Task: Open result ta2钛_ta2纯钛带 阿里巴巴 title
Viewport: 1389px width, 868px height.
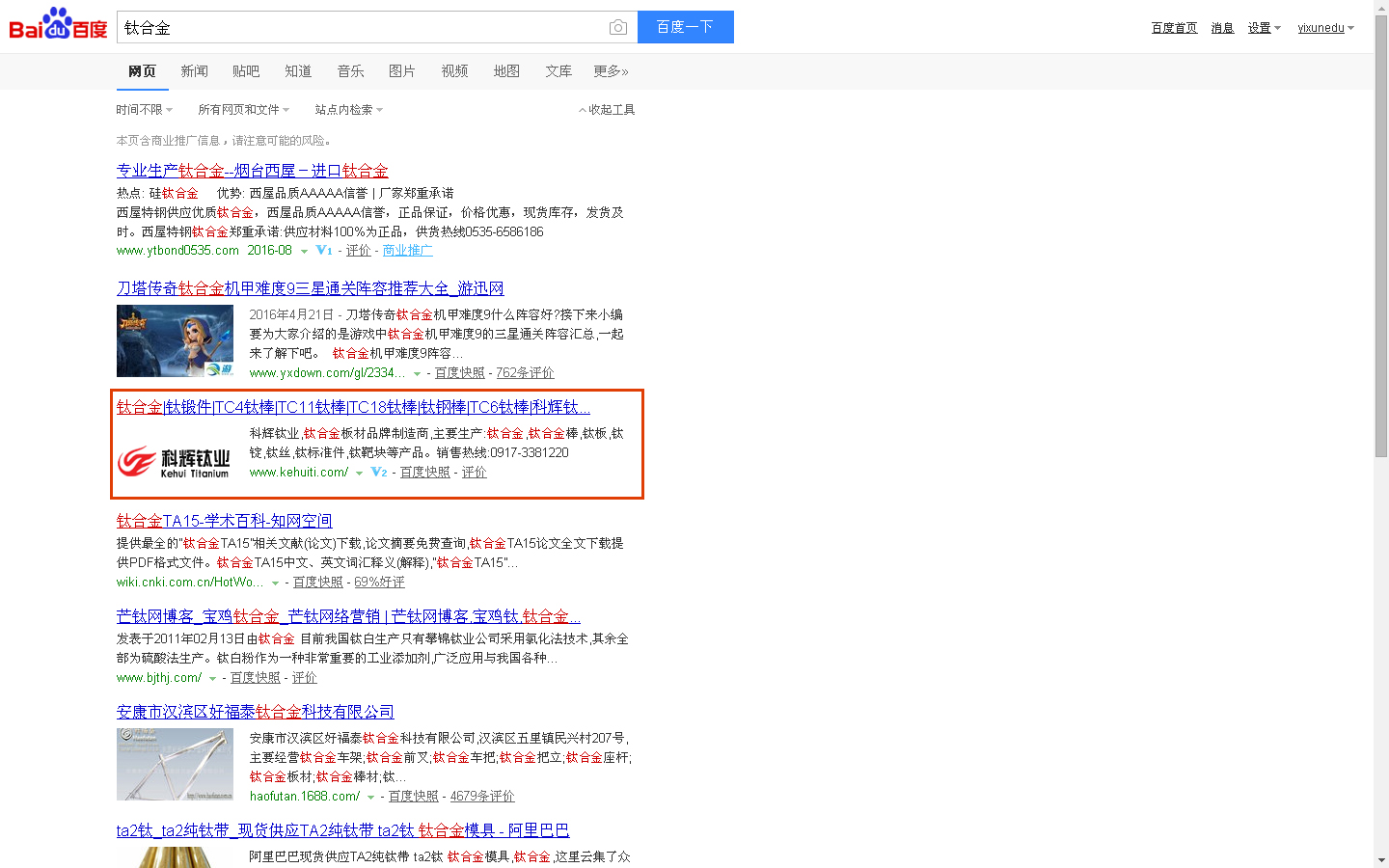Action: (x=343, y=830)
